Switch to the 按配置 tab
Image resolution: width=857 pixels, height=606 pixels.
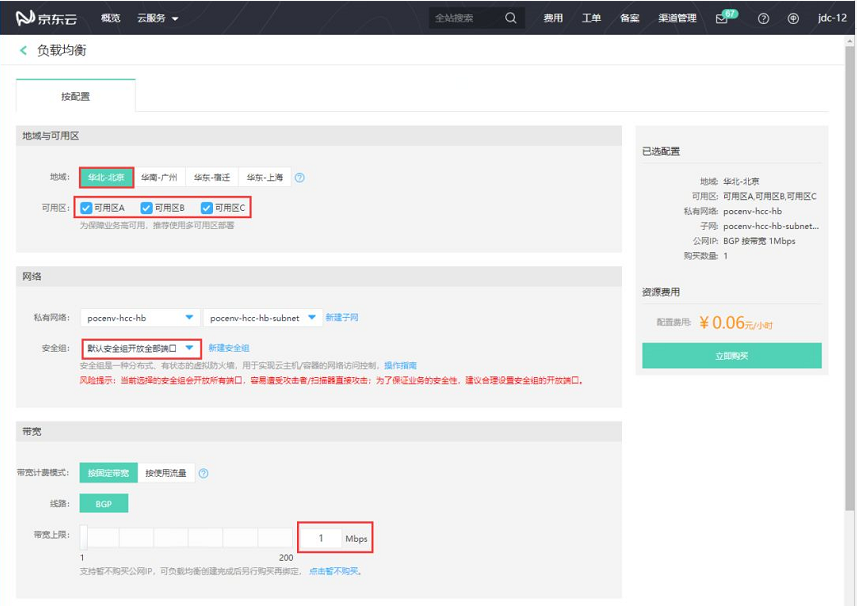pos(75,96)
